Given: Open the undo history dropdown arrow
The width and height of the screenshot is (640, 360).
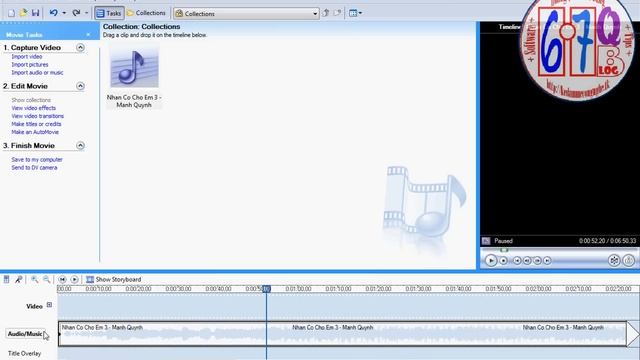Looking at the screenshot, I should [x=64, y=13].
